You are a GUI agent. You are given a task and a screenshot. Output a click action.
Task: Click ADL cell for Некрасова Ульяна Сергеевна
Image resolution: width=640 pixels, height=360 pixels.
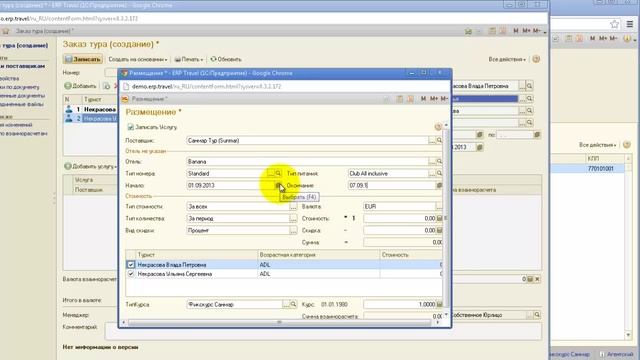[319, 274]
